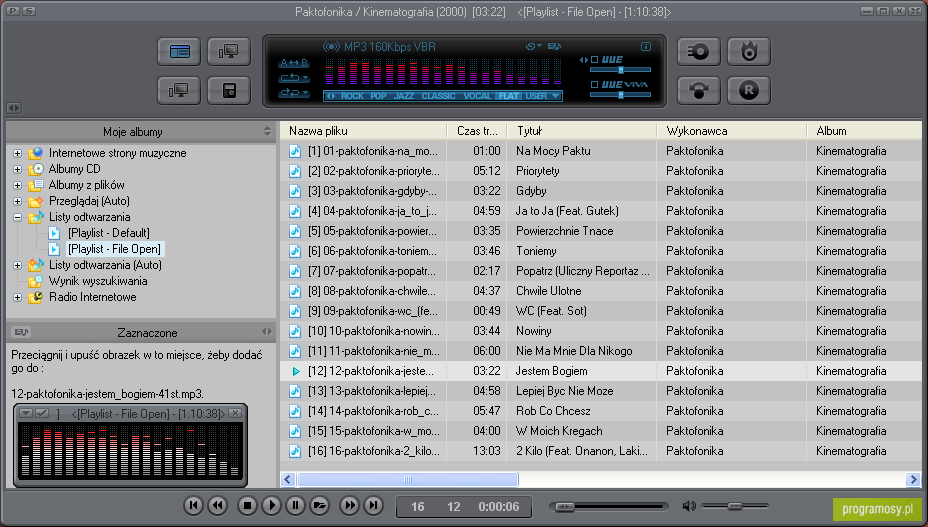
Task: Sort by Czas tr... column header
Action: click(x=477, y=131)
